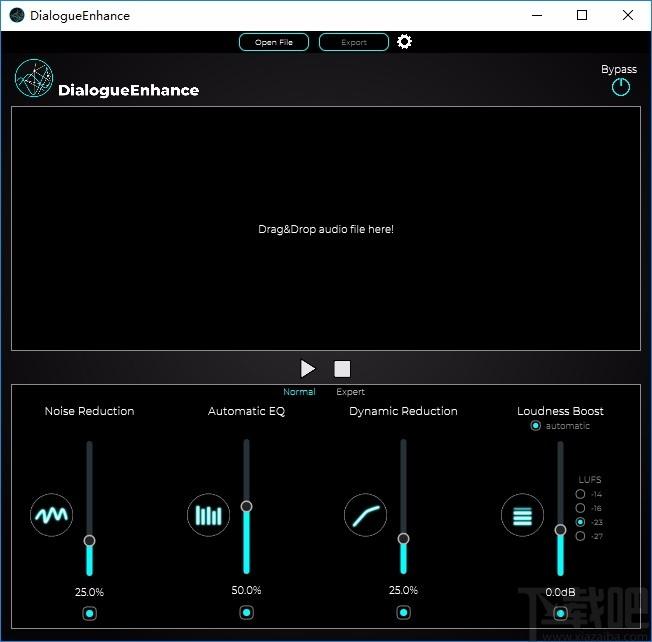652x642 pixels.
Task: Select the -16 LUFS option
Action: [580, 508]
